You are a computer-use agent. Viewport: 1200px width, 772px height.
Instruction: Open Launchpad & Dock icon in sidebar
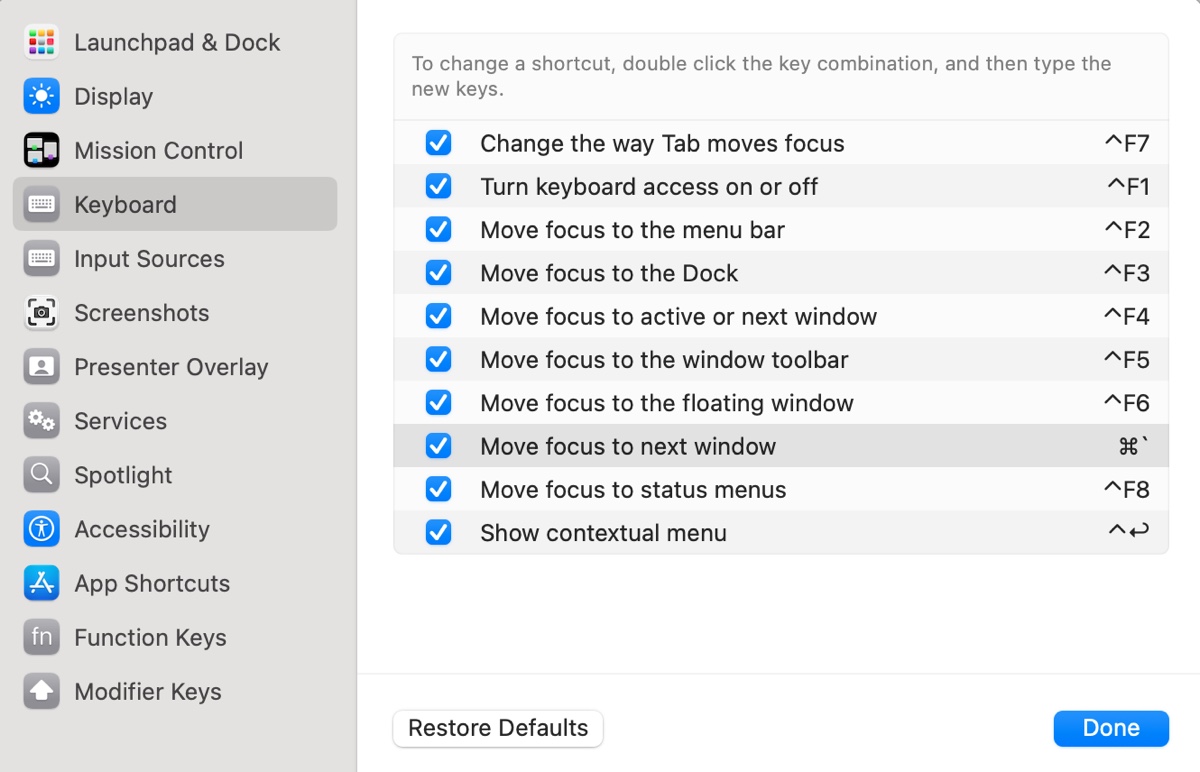coord(42,42)
